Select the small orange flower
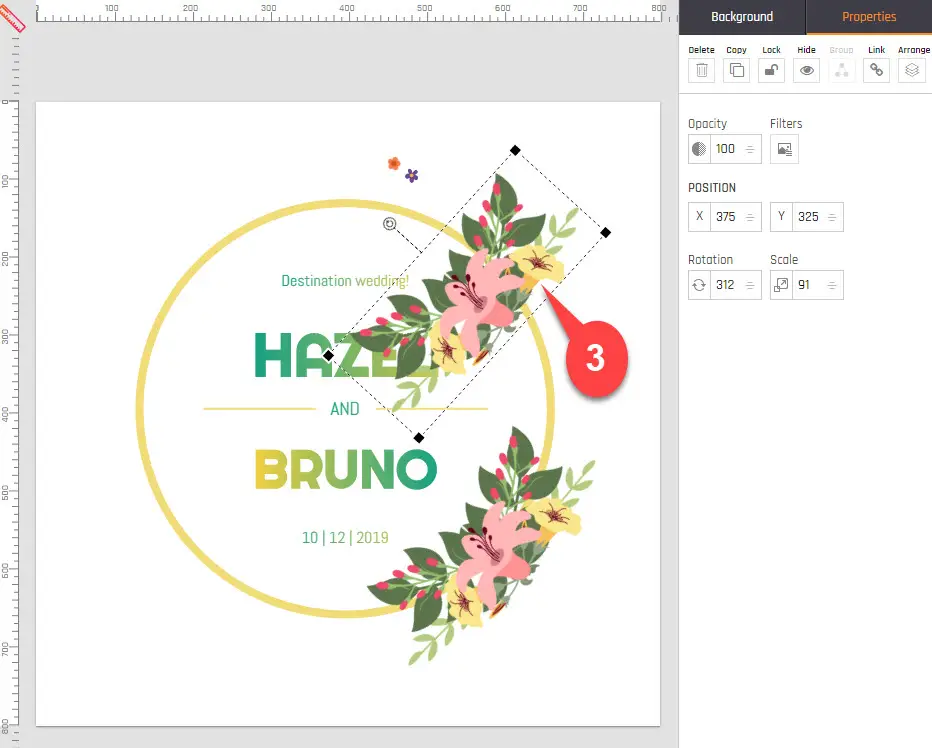 click(x=393, y=164)
